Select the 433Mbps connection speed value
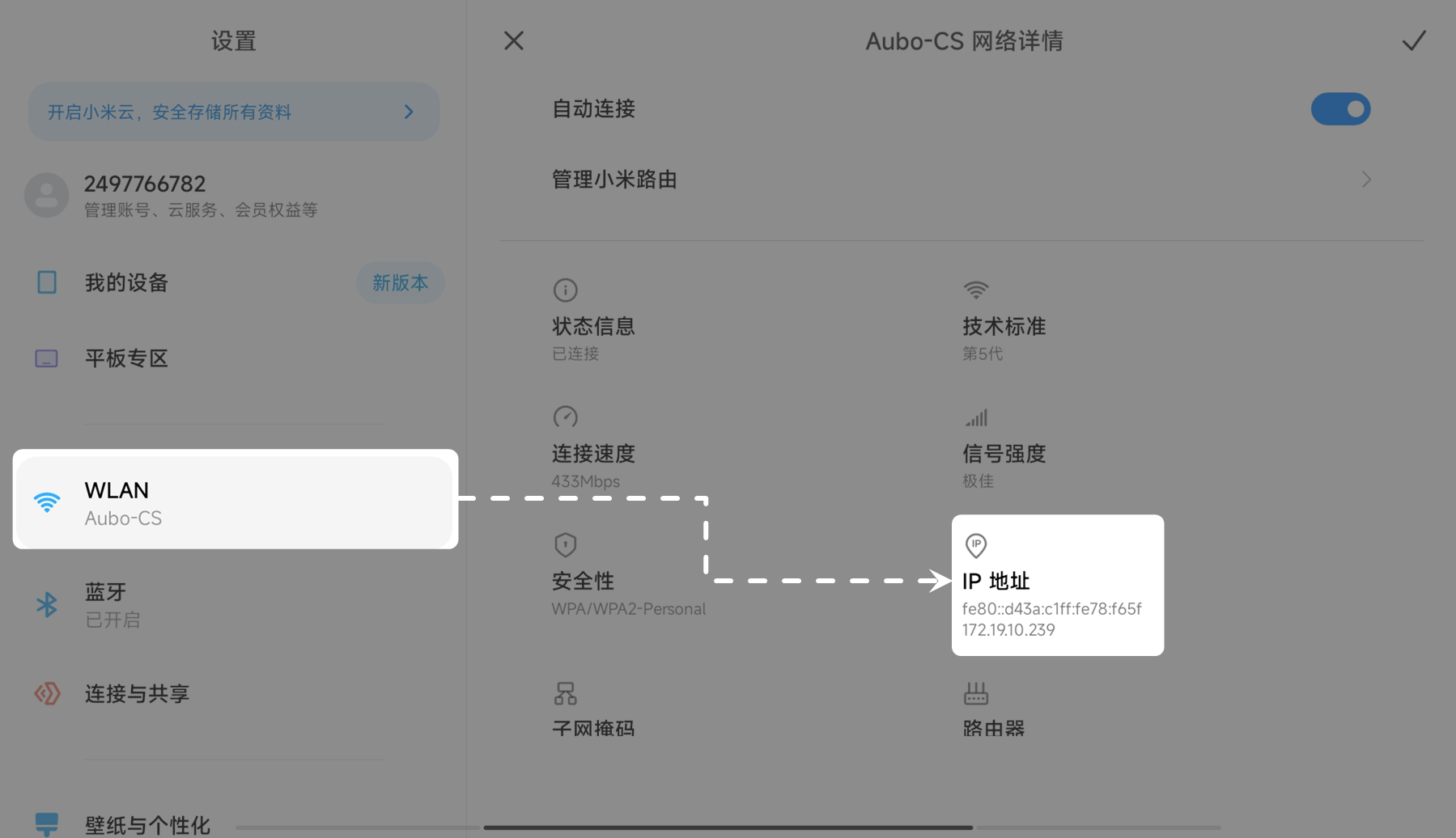 point(585,481)
